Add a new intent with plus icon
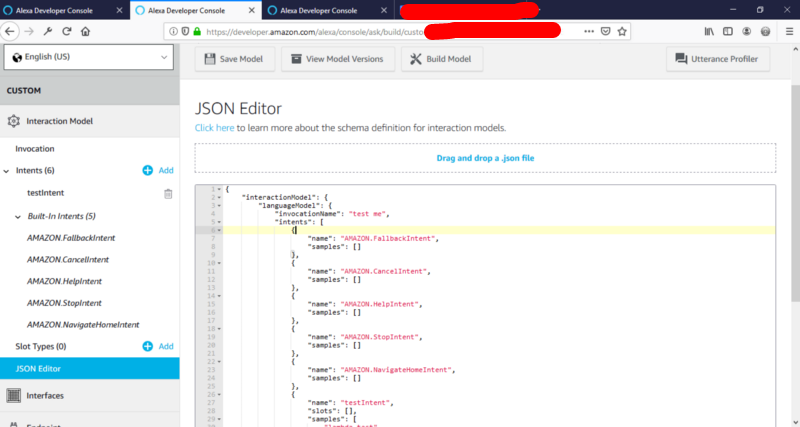This screenshot has width=800, height=427. click(x=147, y=170)
